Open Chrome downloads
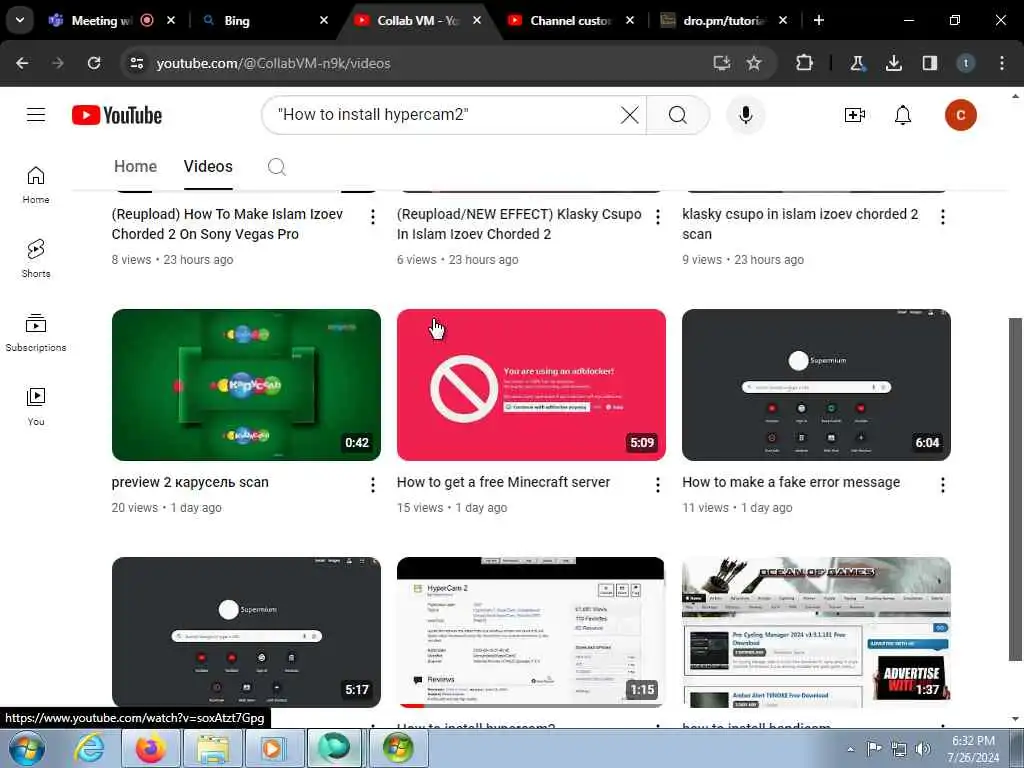The width and height of the screenshot is (1024, 768). pos(893,63)
